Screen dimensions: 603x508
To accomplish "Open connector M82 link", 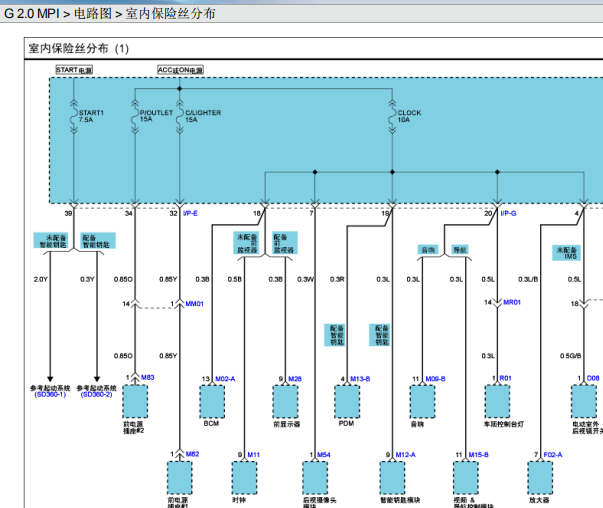I will 192,454.
